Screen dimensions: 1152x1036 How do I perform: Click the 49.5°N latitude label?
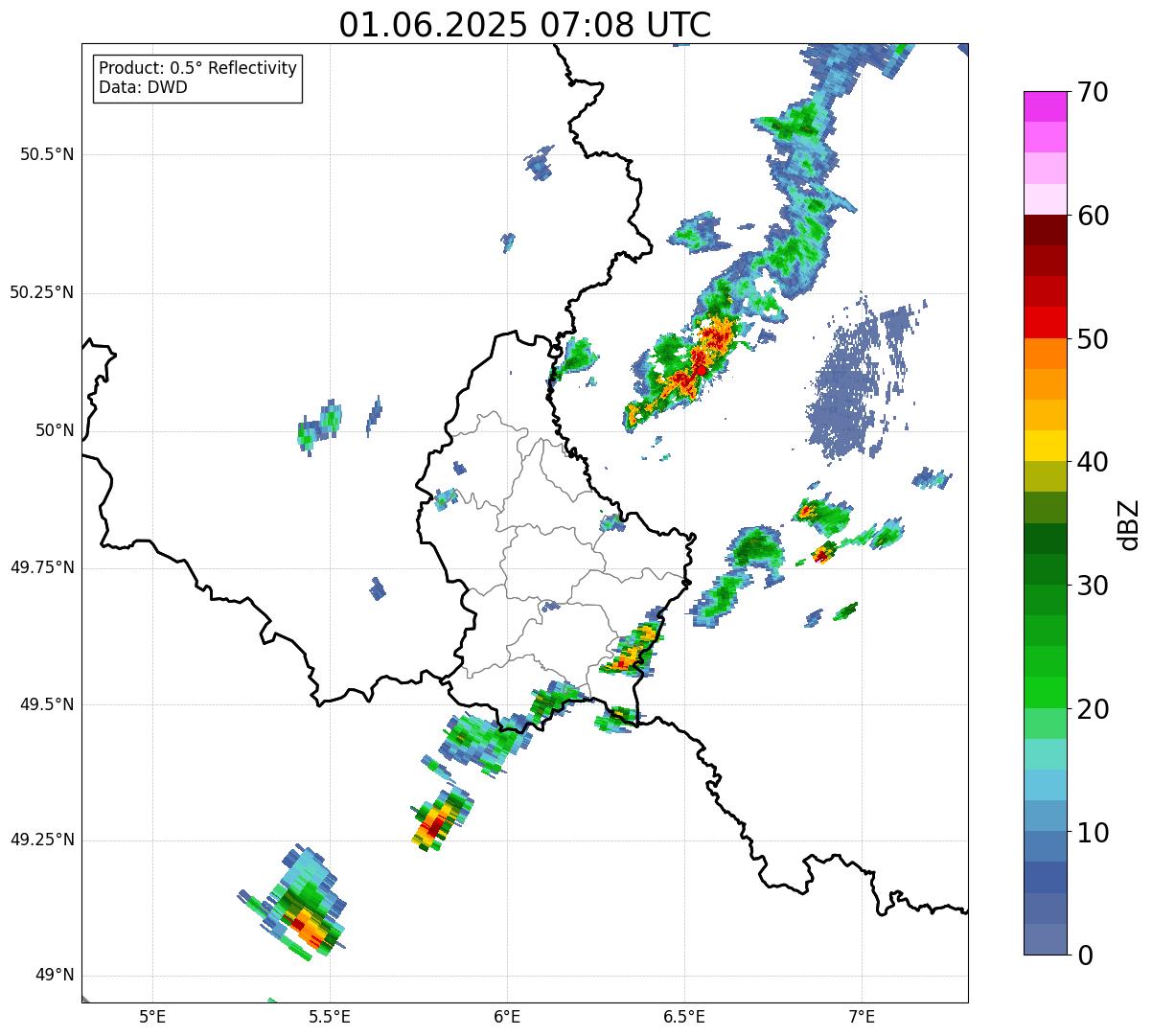(47, 704)
